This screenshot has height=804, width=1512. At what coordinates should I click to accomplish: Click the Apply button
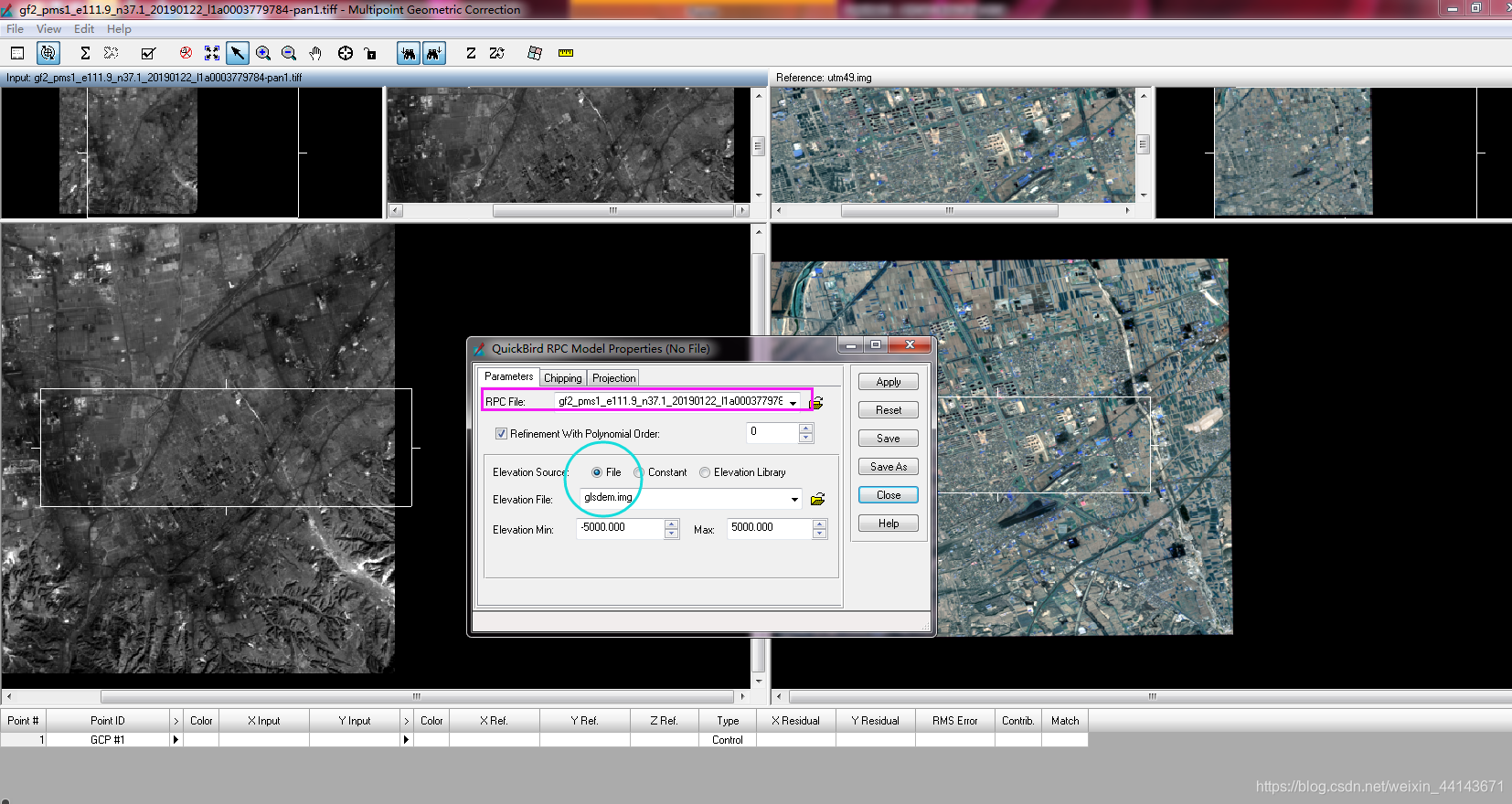(889, 382)
